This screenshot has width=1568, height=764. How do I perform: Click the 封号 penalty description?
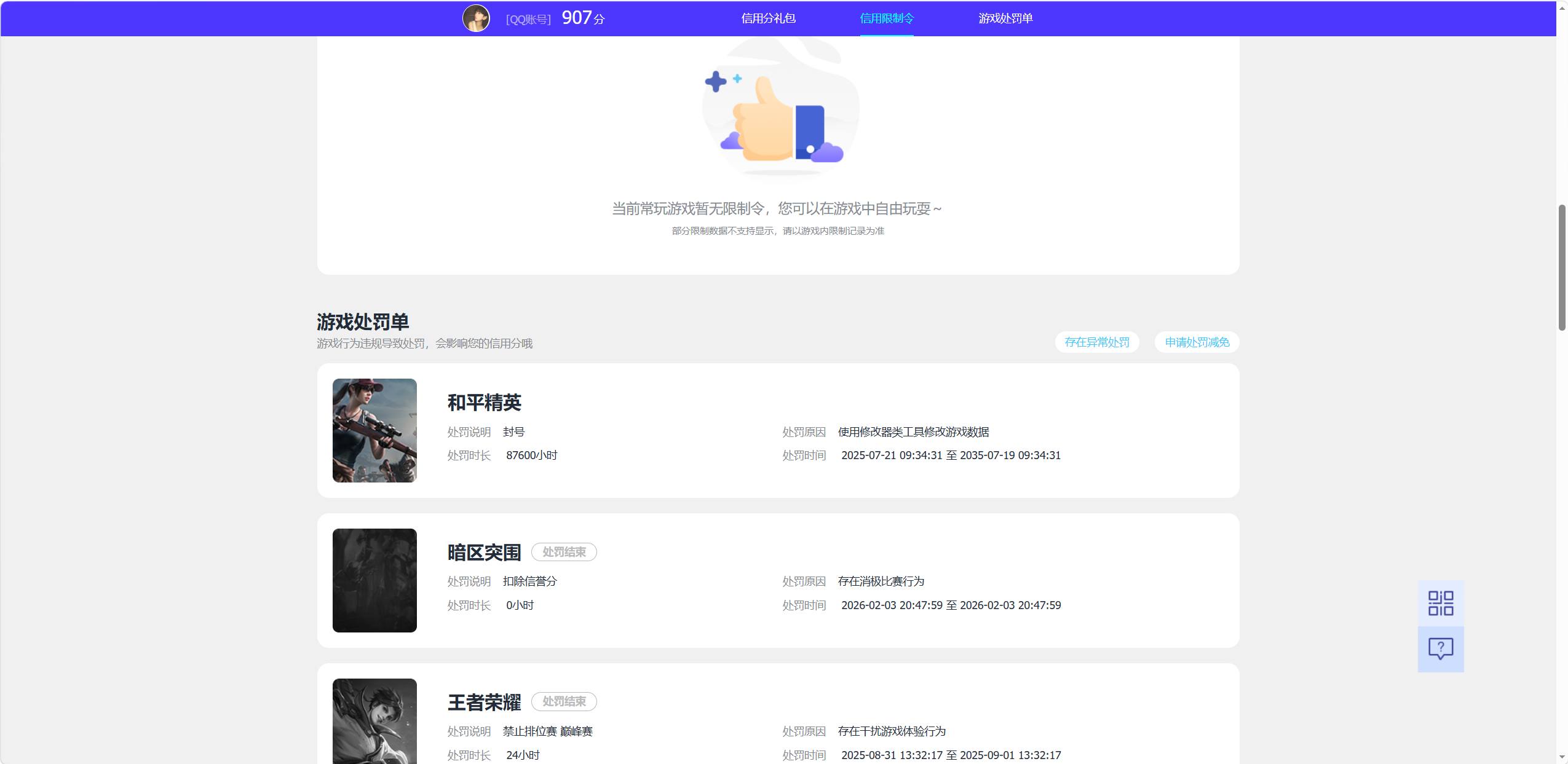point(513,432)
